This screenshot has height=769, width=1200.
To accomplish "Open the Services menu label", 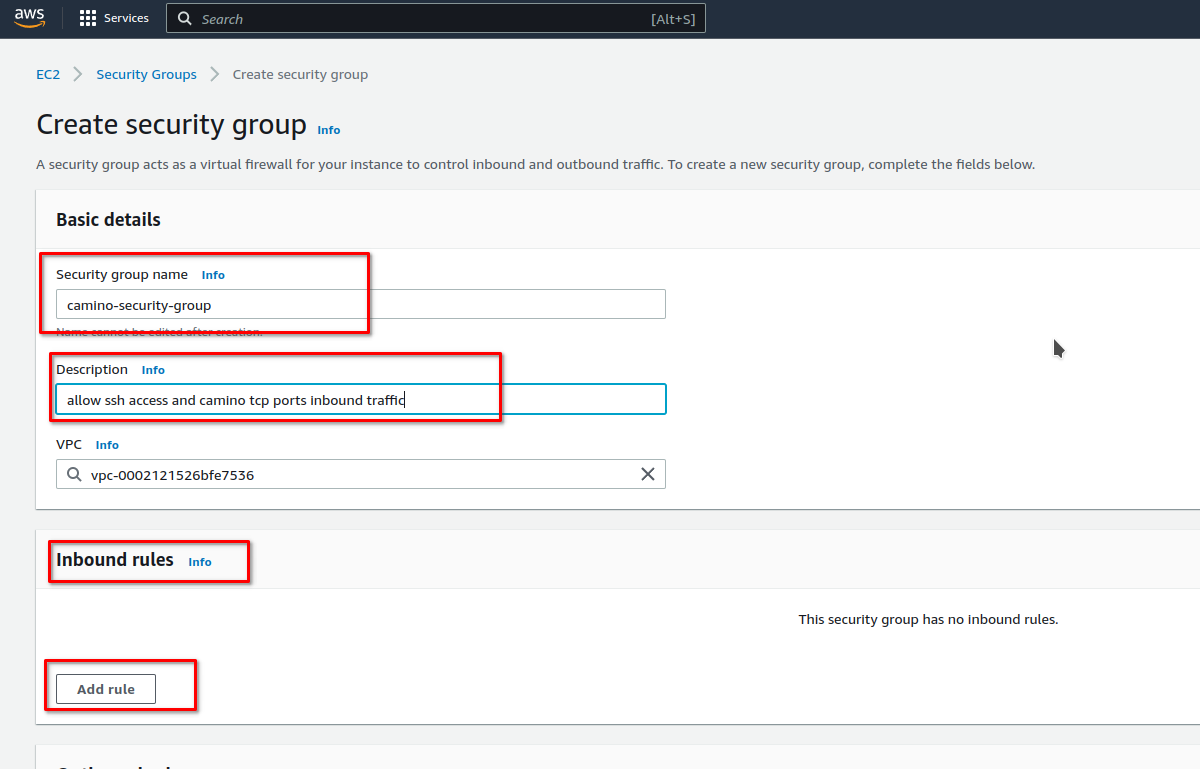I will click(126, 18).
